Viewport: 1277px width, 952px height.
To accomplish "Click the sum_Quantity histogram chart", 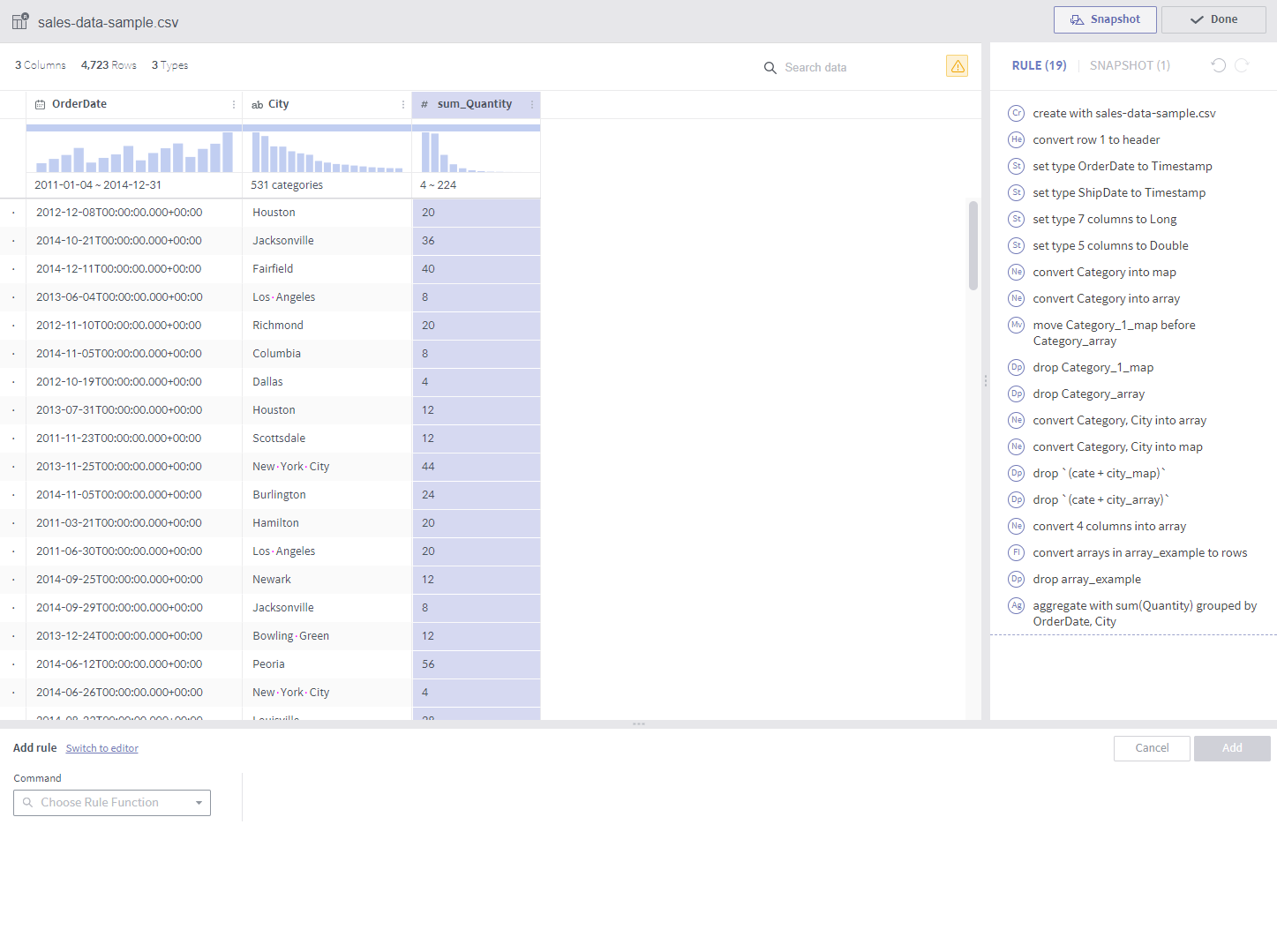I will click(x=476, y=151).
